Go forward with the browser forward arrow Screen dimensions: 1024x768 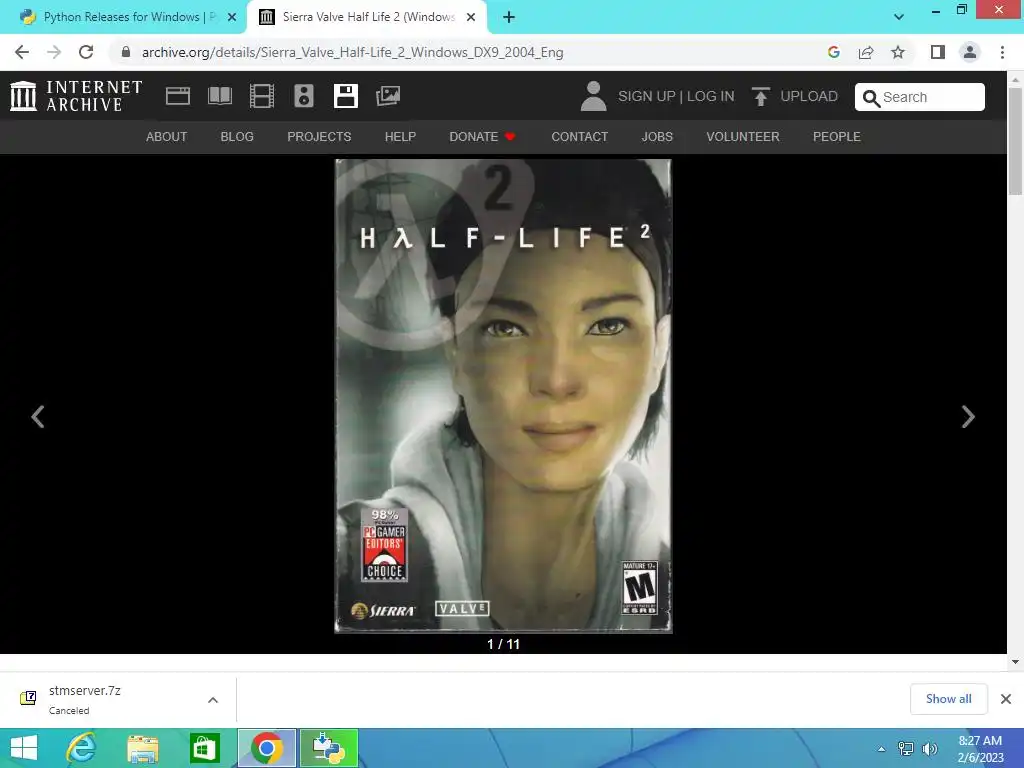pos(54,52)
